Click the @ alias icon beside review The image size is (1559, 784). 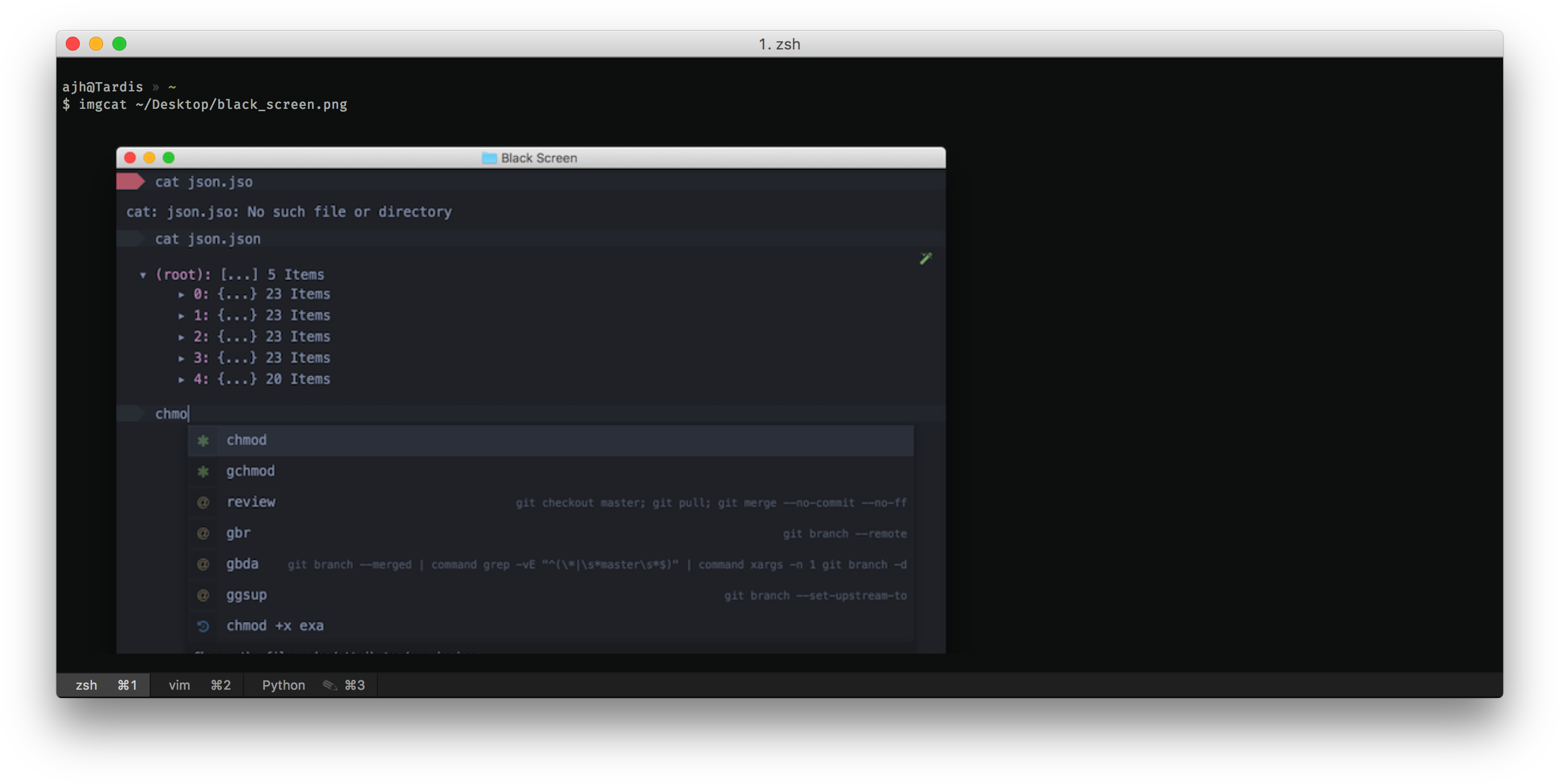[x=203, y=502]
